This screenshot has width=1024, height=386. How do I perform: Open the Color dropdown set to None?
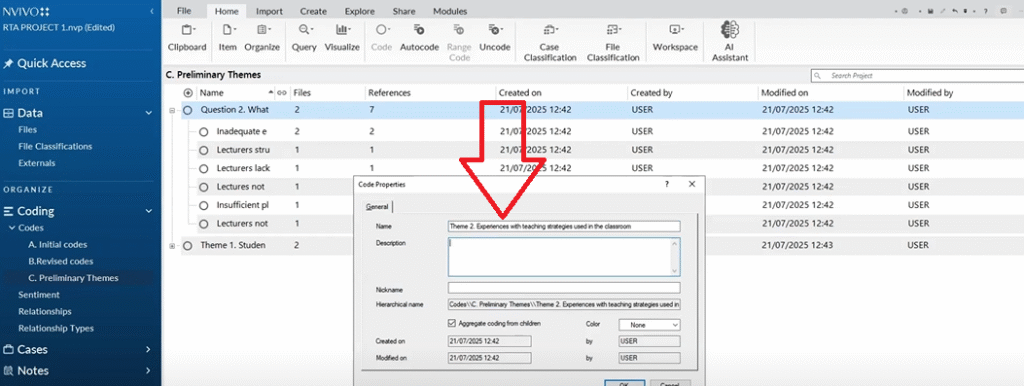point(649,324)
